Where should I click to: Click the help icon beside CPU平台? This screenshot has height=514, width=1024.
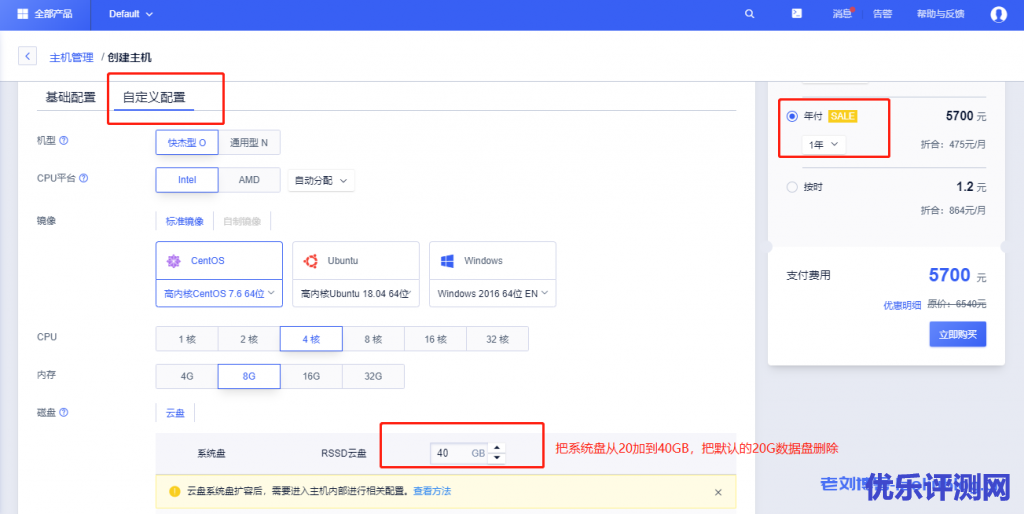pyautogui.click(x=84, y=178)
